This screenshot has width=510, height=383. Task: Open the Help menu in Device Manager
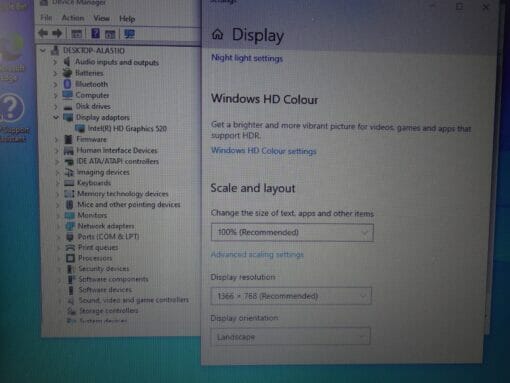click(x=127, y=19)
